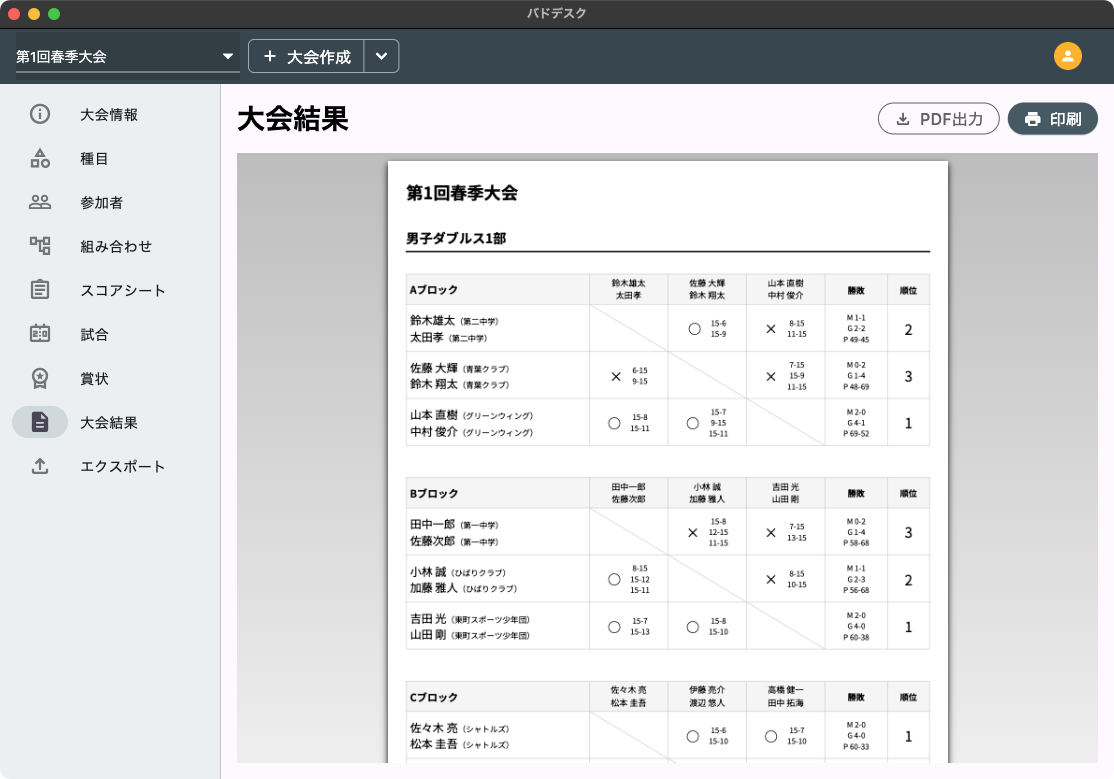Screen dimensions: 1114x779
Task: Click the people icon beside 参加者
Action: [x=40, y=202]
